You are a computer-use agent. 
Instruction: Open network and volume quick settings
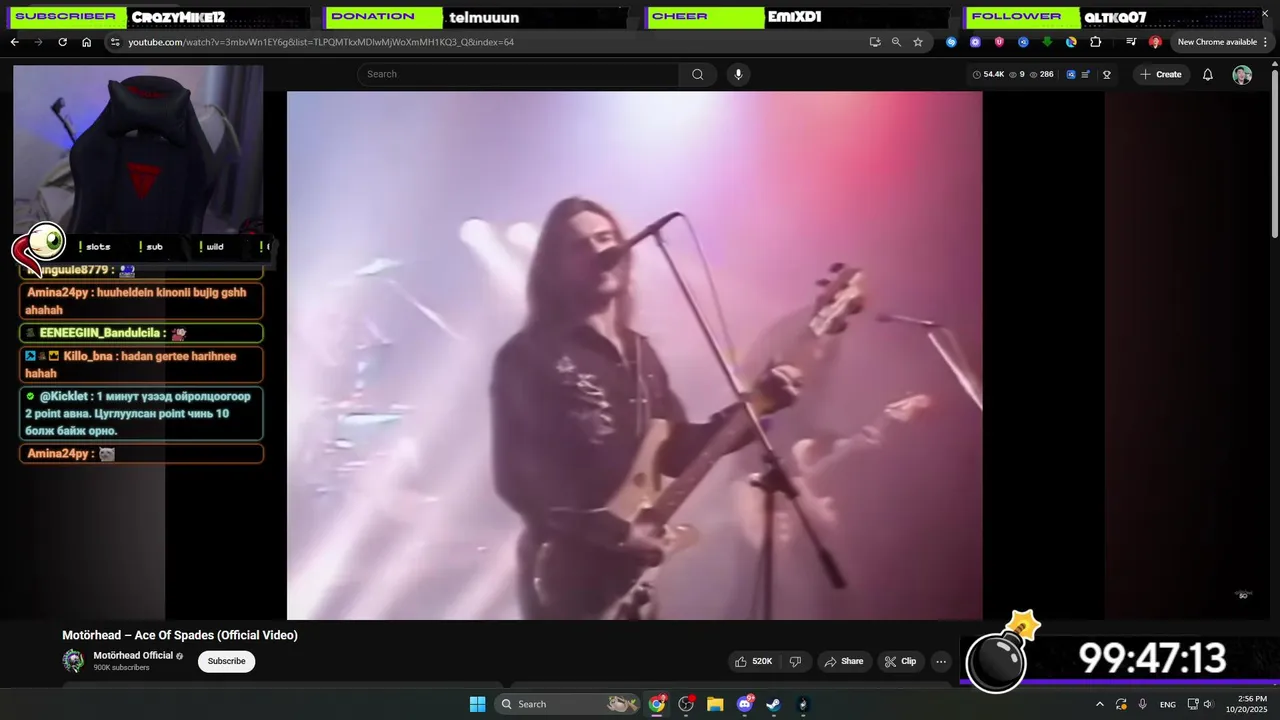pos(1203,704)
